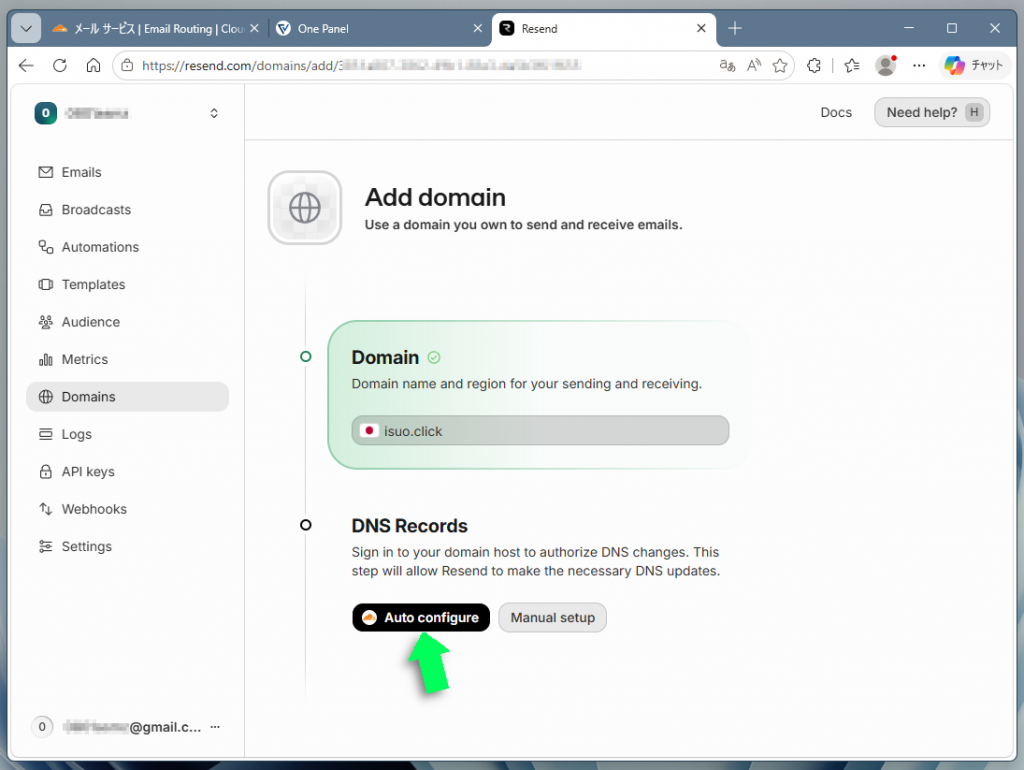Open account options menu next to email
Image resolution: width=1024 pixels, height=770 pixels.
[x=215, y=726]
